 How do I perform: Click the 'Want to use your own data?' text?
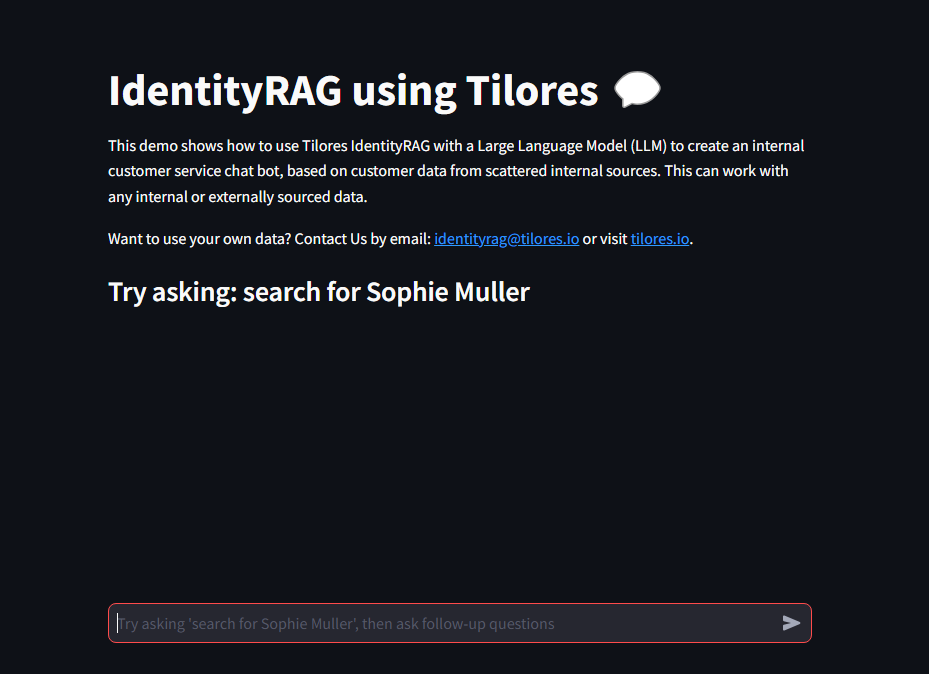(200, 239)
